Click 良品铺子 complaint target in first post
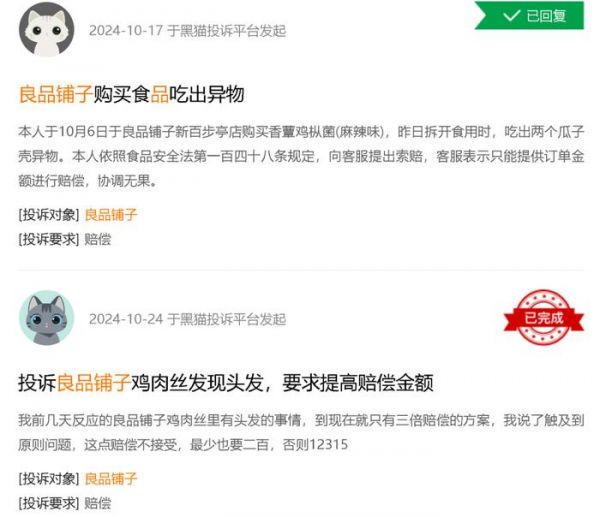 tap(111, 215)
